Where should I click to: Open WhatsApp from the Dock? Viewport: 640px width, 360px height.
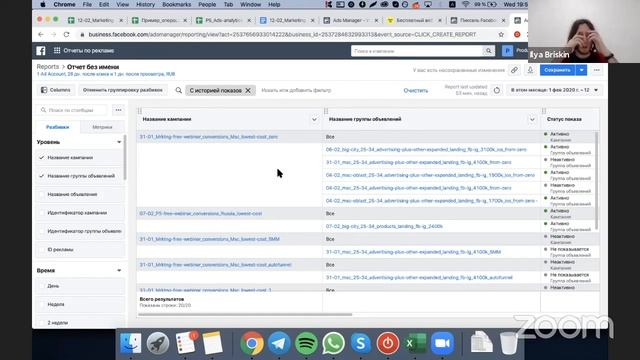coord(333,343)
